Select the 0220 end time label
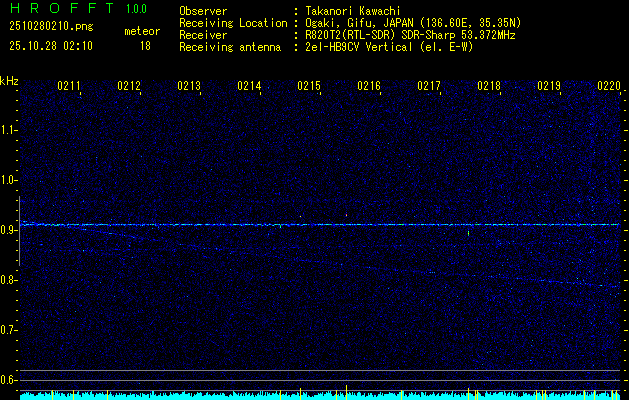Screen dimensions: 629x400 pyautogui.click(x=608, y=87)
